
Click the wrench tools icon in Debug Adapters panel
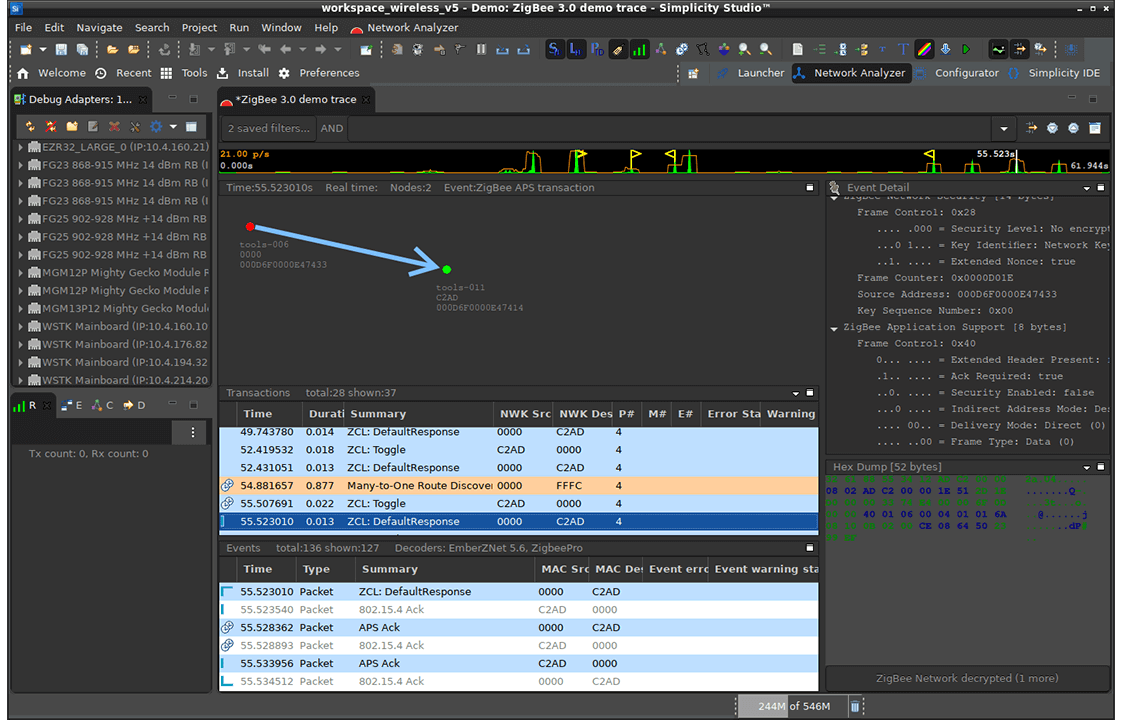click(134, 127)
